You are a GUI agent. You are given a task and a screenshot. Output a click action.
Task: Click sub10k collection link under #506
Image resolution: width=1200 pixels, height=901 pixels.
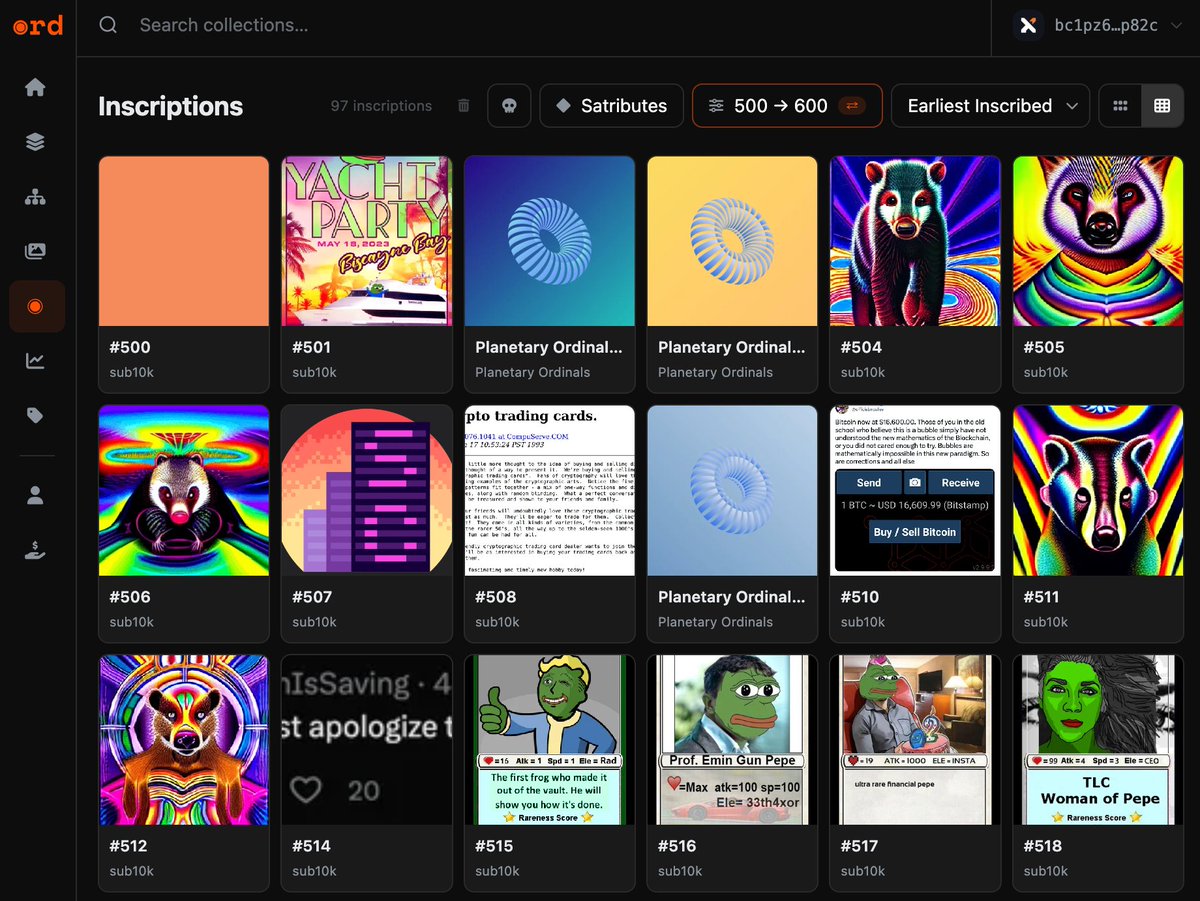[131, 622]
